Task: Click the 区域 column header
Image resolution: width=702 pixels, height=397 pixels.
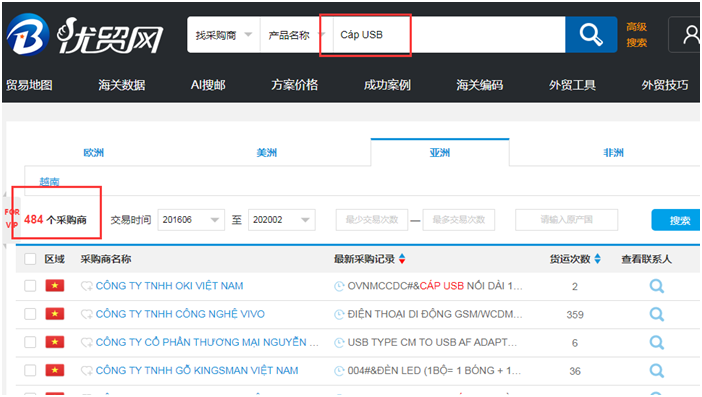Action: point(55,259)
